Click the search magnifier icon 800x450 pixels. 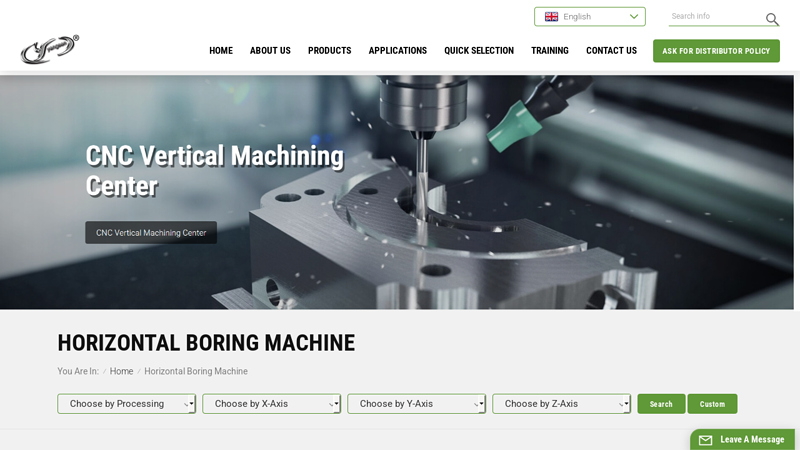pos(772,19)
